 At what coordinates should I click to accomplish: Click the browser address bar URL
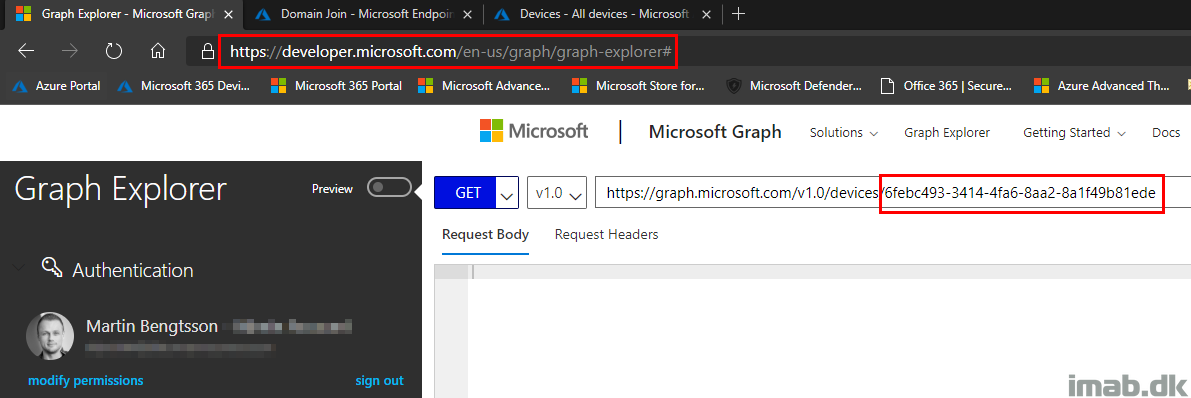[450, 52]
